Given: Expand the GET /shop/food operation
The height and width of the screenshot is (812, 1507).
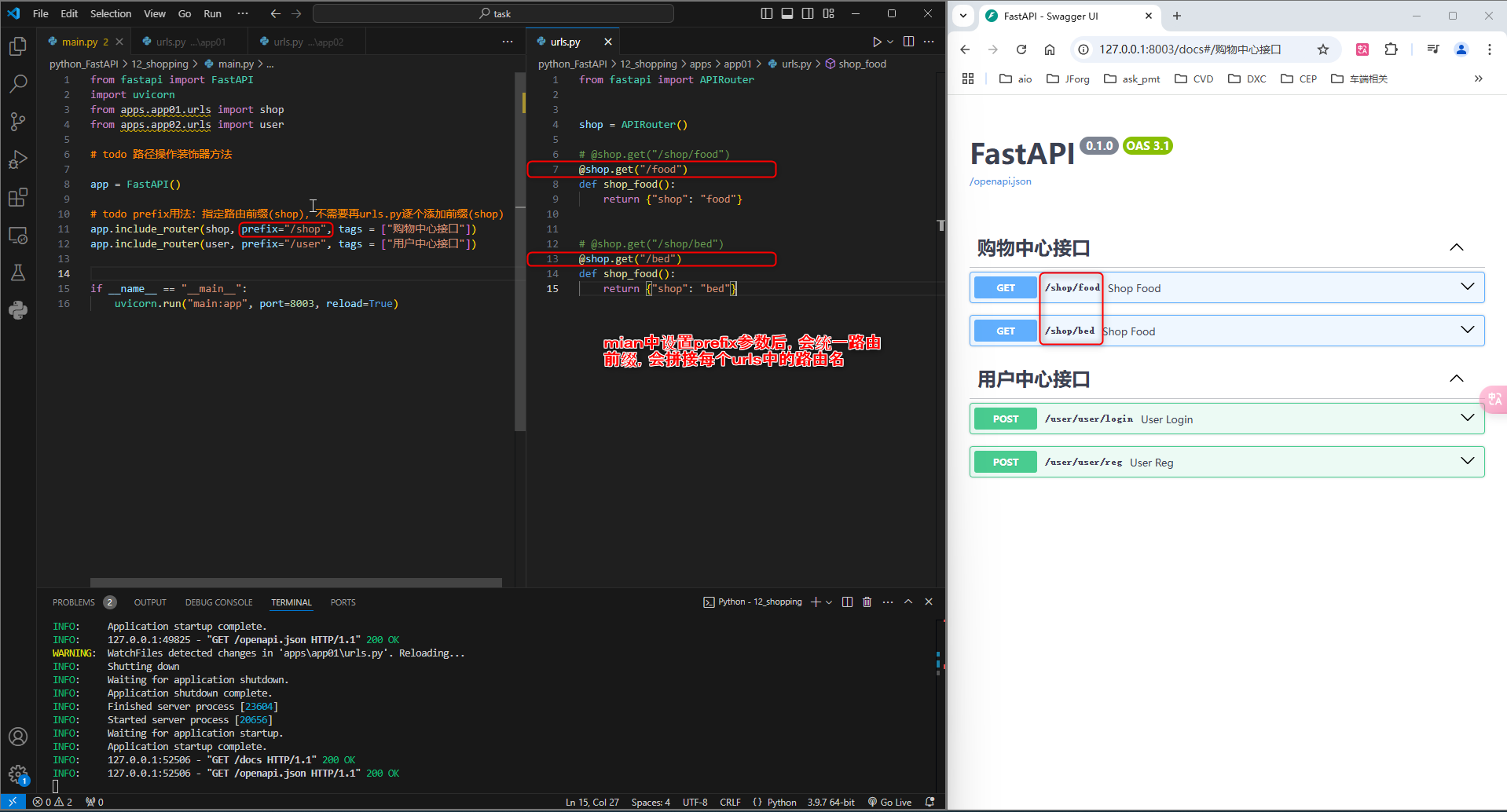Looking at the screenshot, I should [x=1468, y=287].
